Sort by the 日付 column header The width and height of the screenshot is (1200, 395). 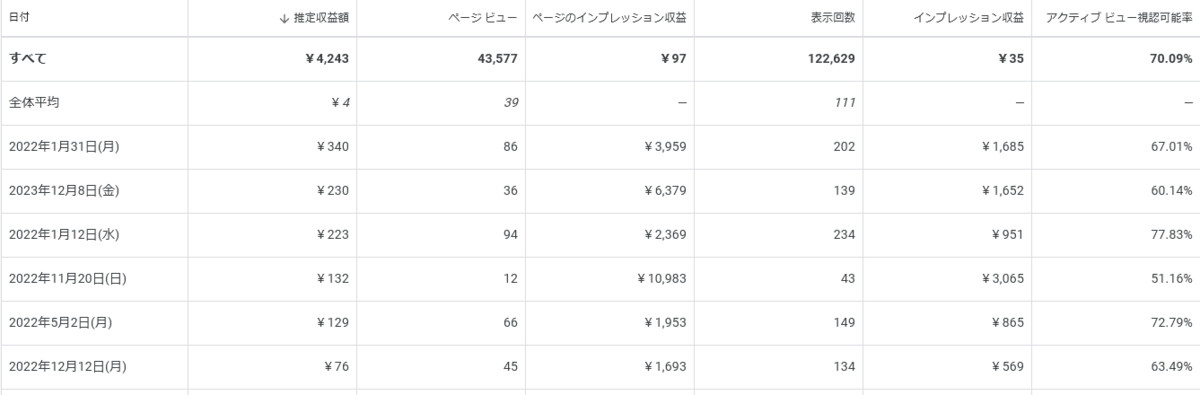pyautogui.click(x=17, y=18)
